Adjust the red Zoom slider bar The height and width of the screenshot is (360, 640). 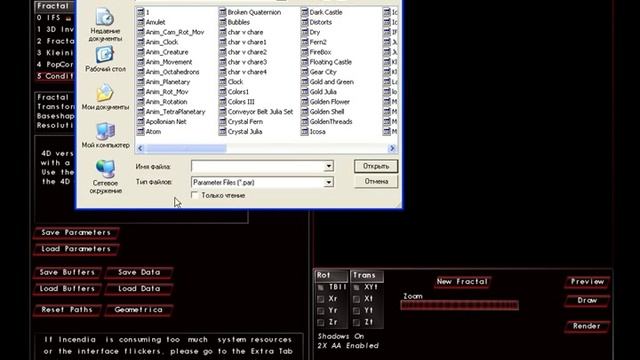pos(460,305)
